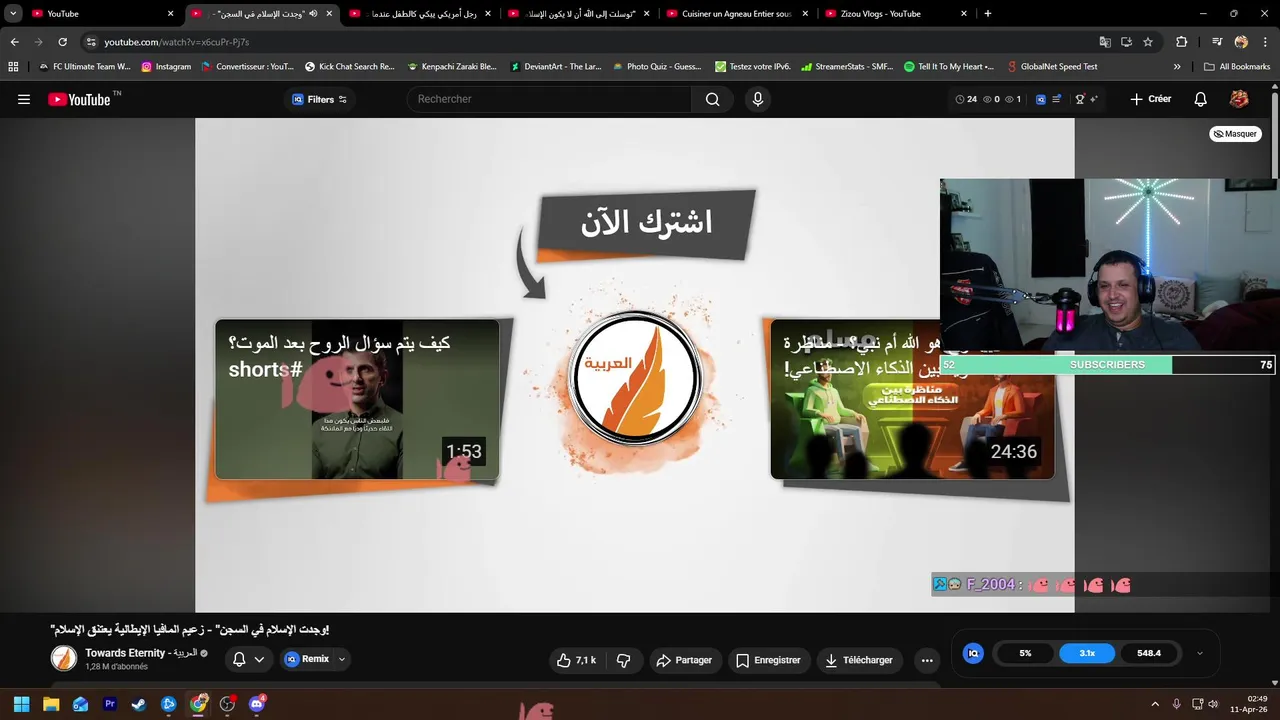This screenshot has width=1280, height=720.
Task: Open Discord from the taskbar
Action: (257, 704)
